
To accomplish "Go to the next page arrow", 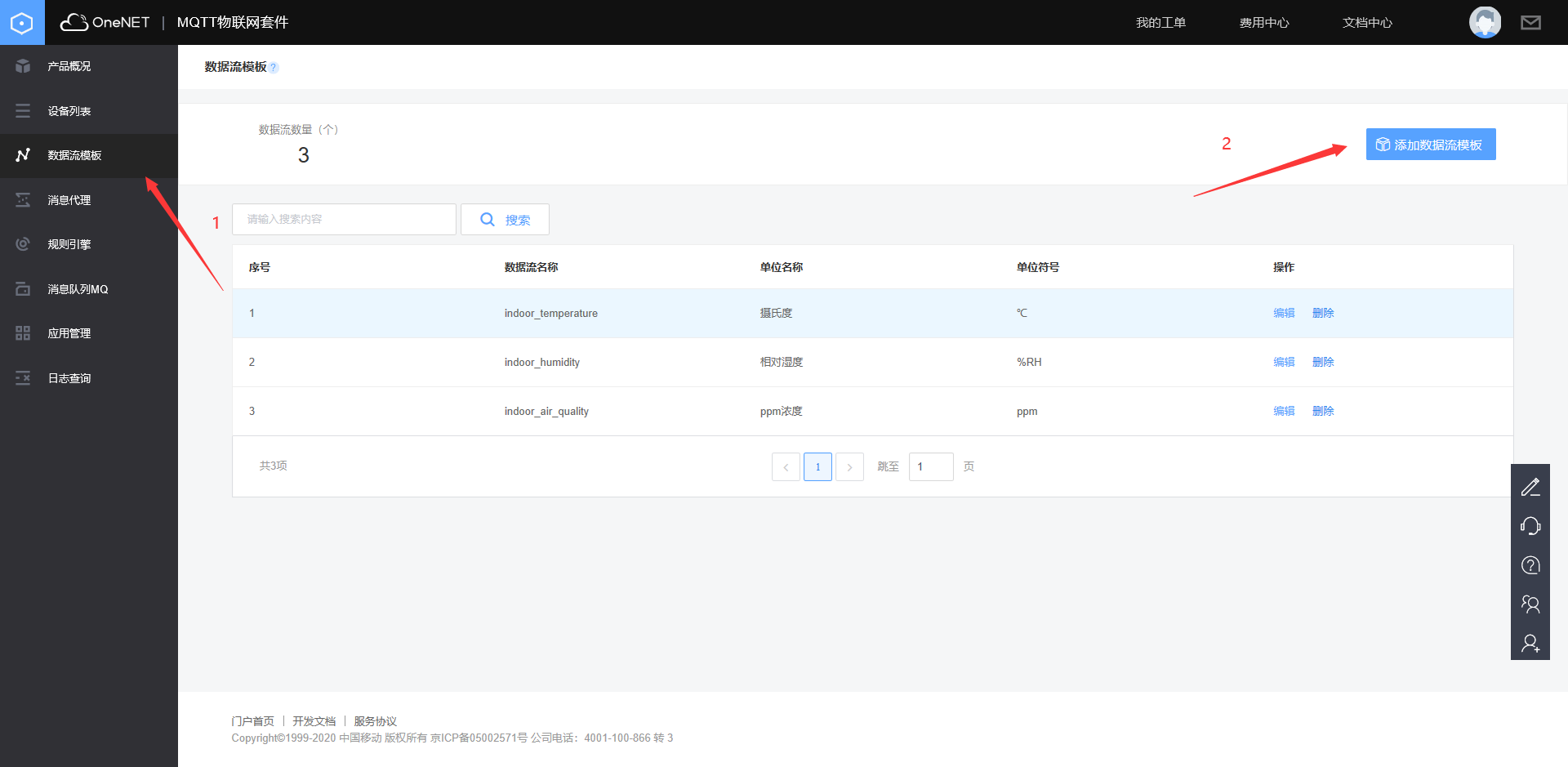I will [849, 467].
